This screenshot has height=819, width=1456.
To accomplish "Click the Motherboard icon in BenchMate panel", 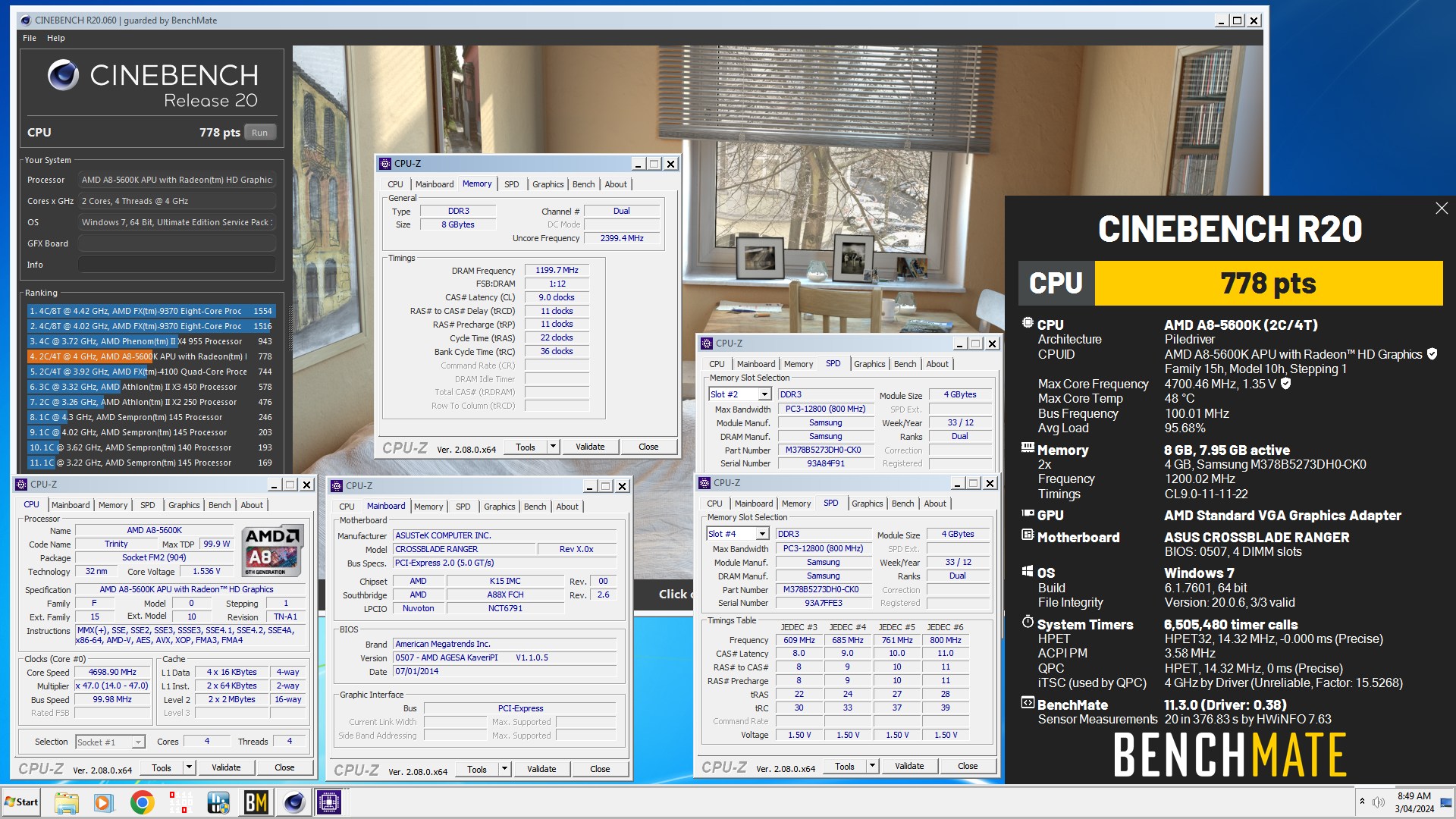I will (x=1028, y=535).
